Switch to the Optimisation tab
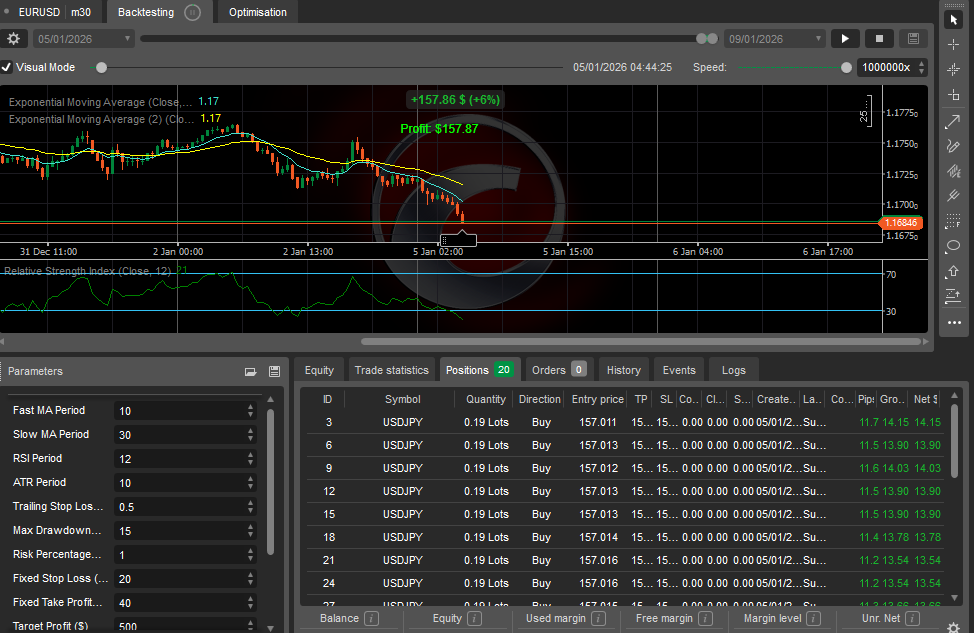The height and width of the screenshot is (633, 974). pyautogui.click(x=257, y=12)
